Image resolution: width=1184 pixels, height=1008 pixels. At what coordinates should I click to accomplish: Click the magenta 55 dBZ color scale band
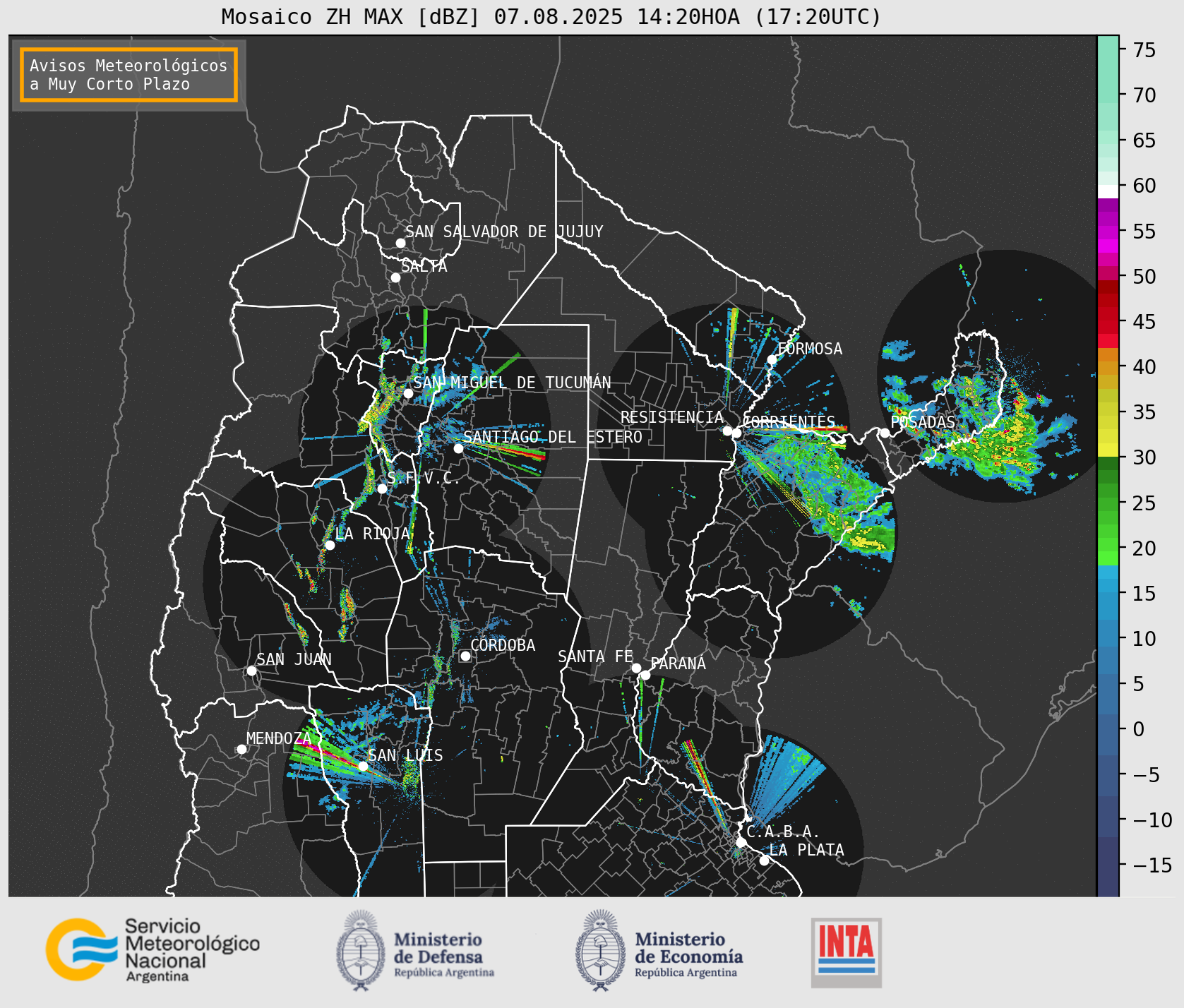coord(1108,232)
